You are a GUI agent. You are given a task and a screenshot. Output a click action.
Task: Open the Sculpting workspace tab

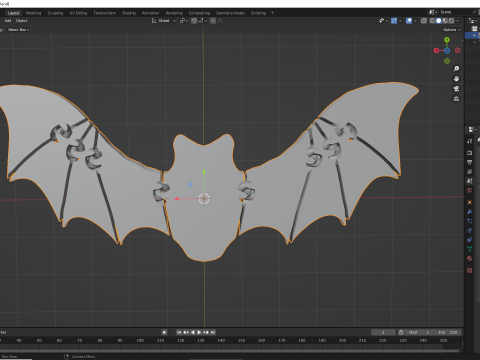55,13
